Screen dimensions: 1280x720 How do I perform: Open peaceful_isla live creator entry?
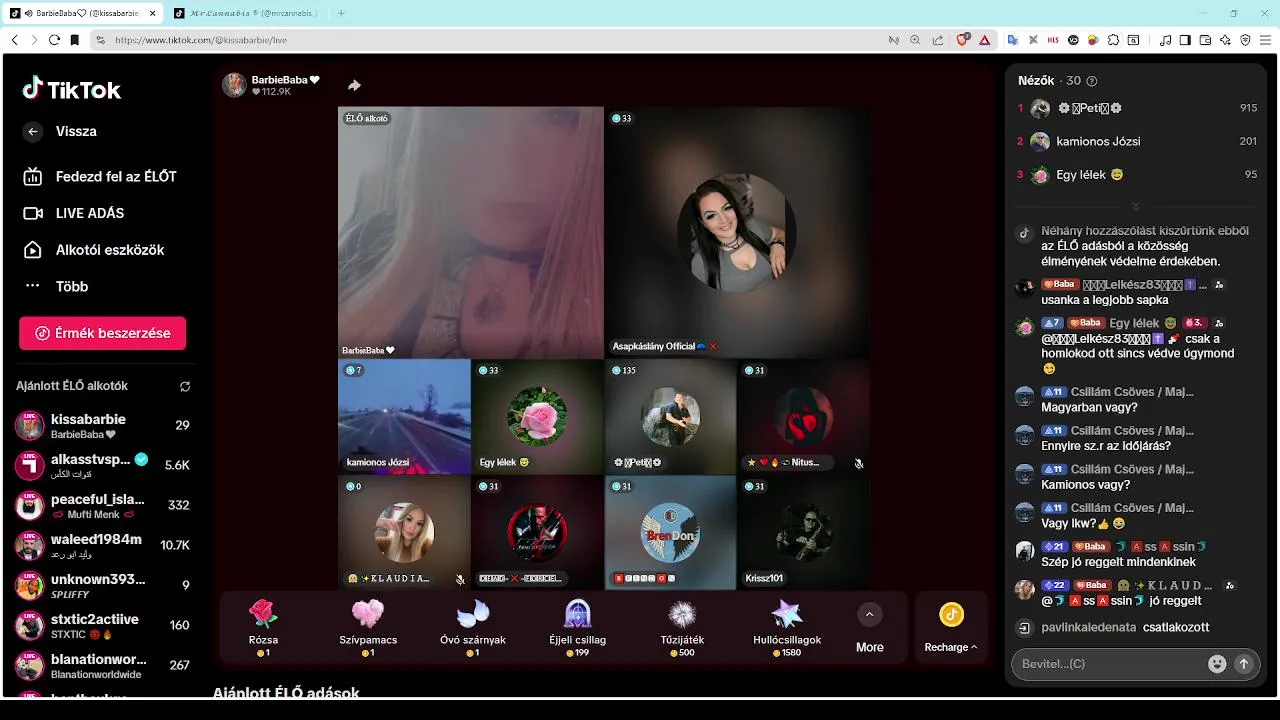102,505
